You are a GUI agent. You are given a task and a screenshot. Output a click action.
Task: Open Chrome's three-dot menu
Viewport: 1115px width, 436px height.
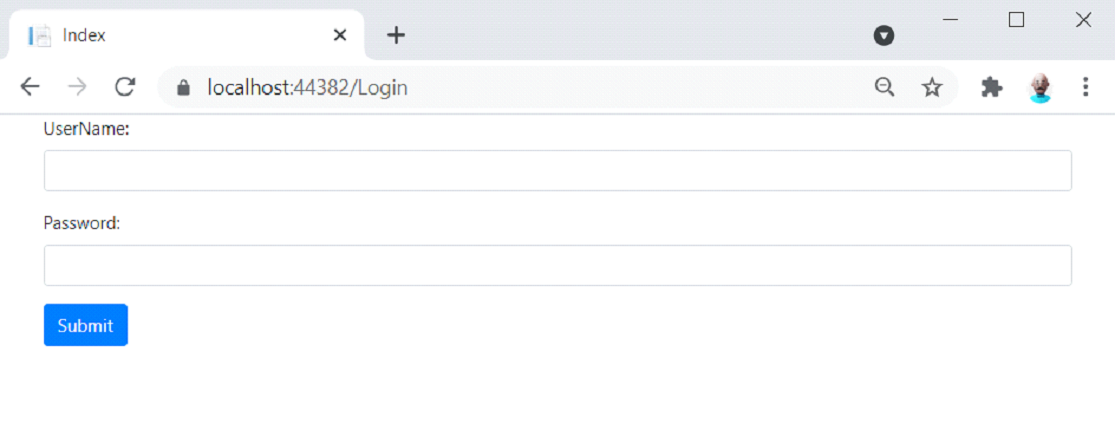click(1085, 87)
